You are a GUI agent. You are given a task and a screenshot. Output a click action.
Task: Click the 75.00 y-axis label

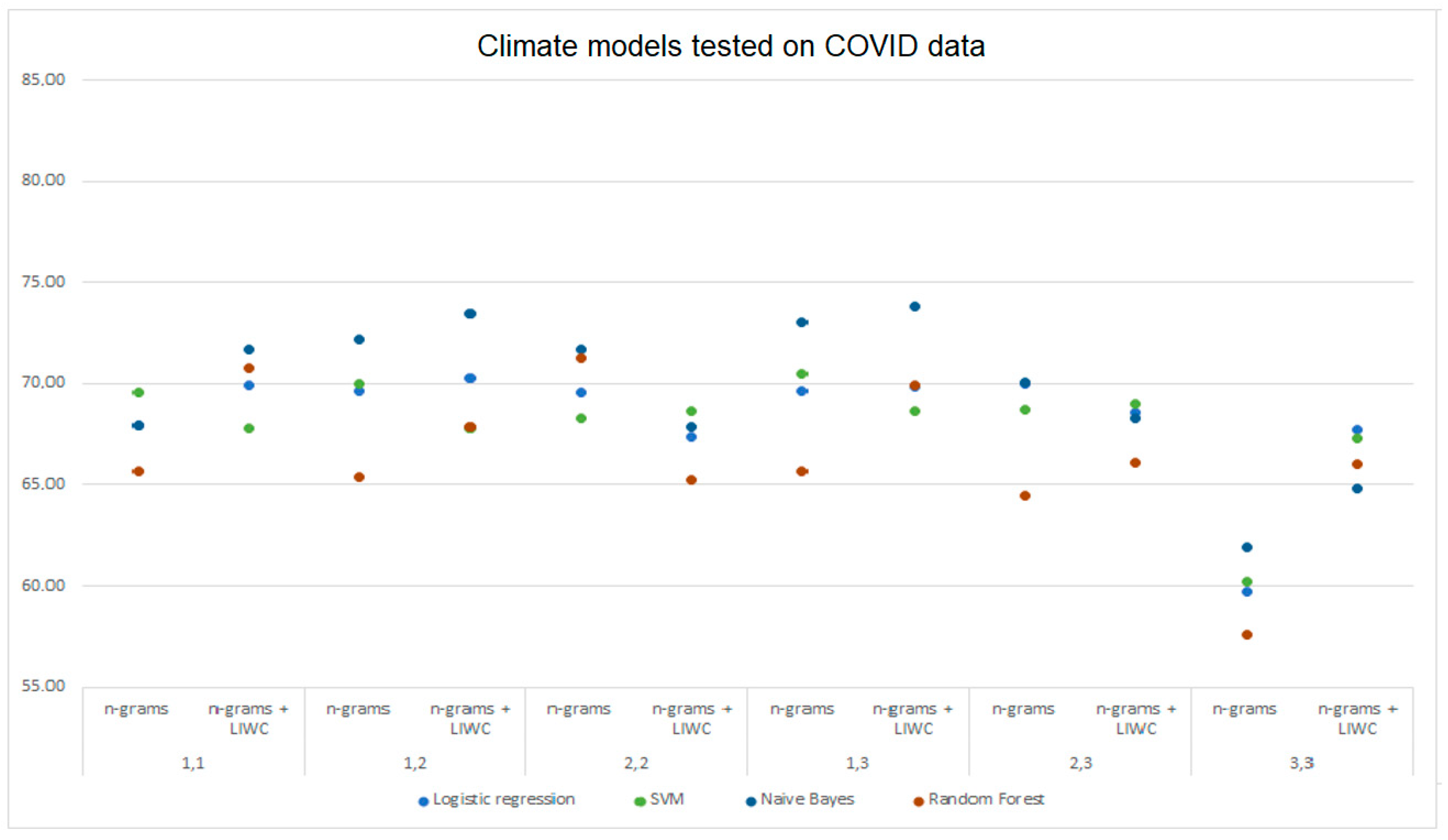(x=43, y=282)
